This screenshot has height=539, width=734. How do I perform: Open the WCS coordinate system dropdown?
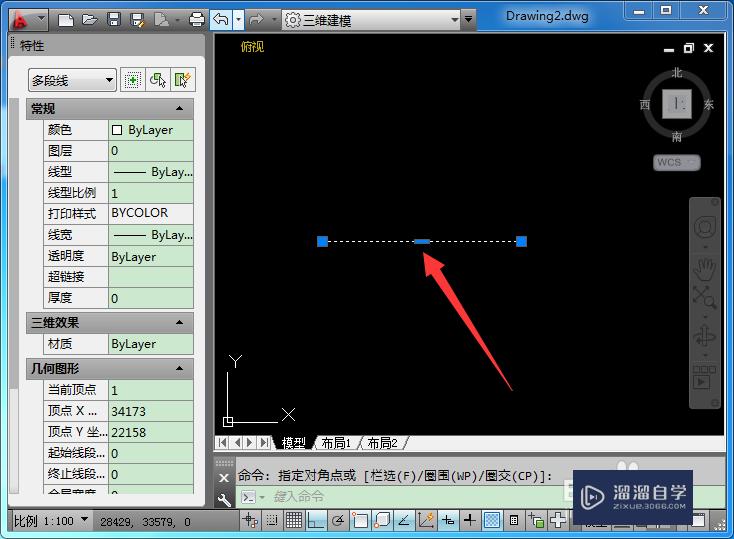pyautogui.click(x=677, y=162)
